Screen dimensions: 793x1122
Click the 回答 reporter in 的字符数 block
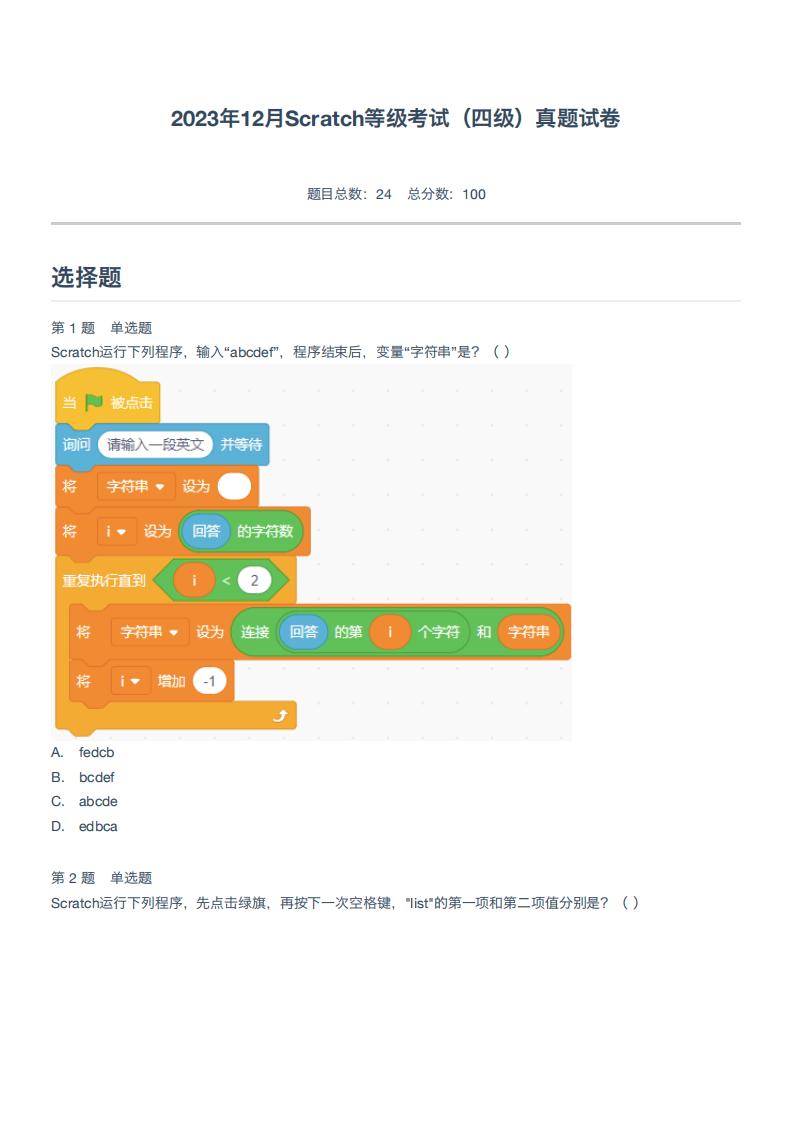206,532
